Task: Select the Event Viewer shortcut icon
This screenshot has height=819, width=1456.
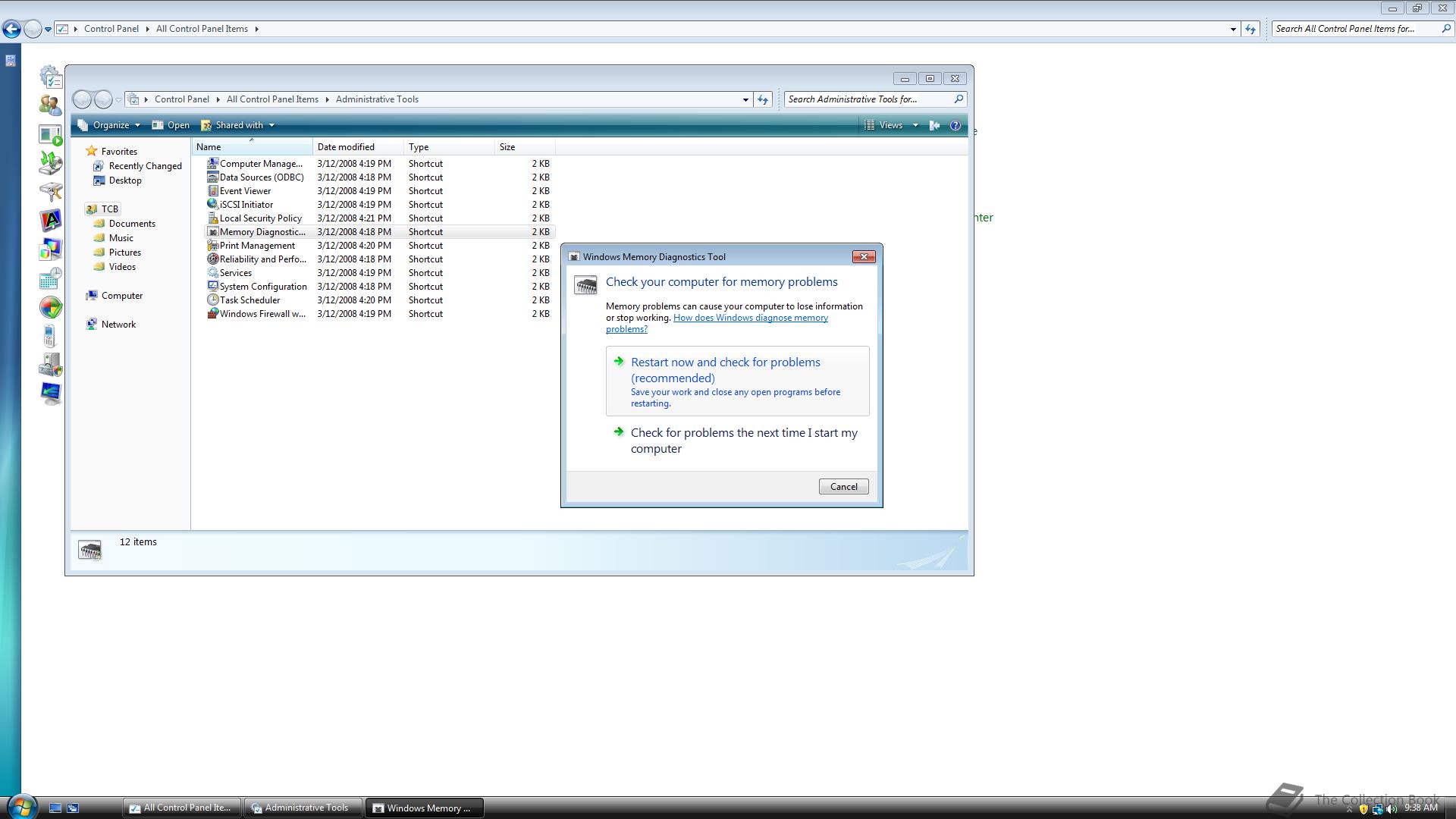Action: point(213,190)
